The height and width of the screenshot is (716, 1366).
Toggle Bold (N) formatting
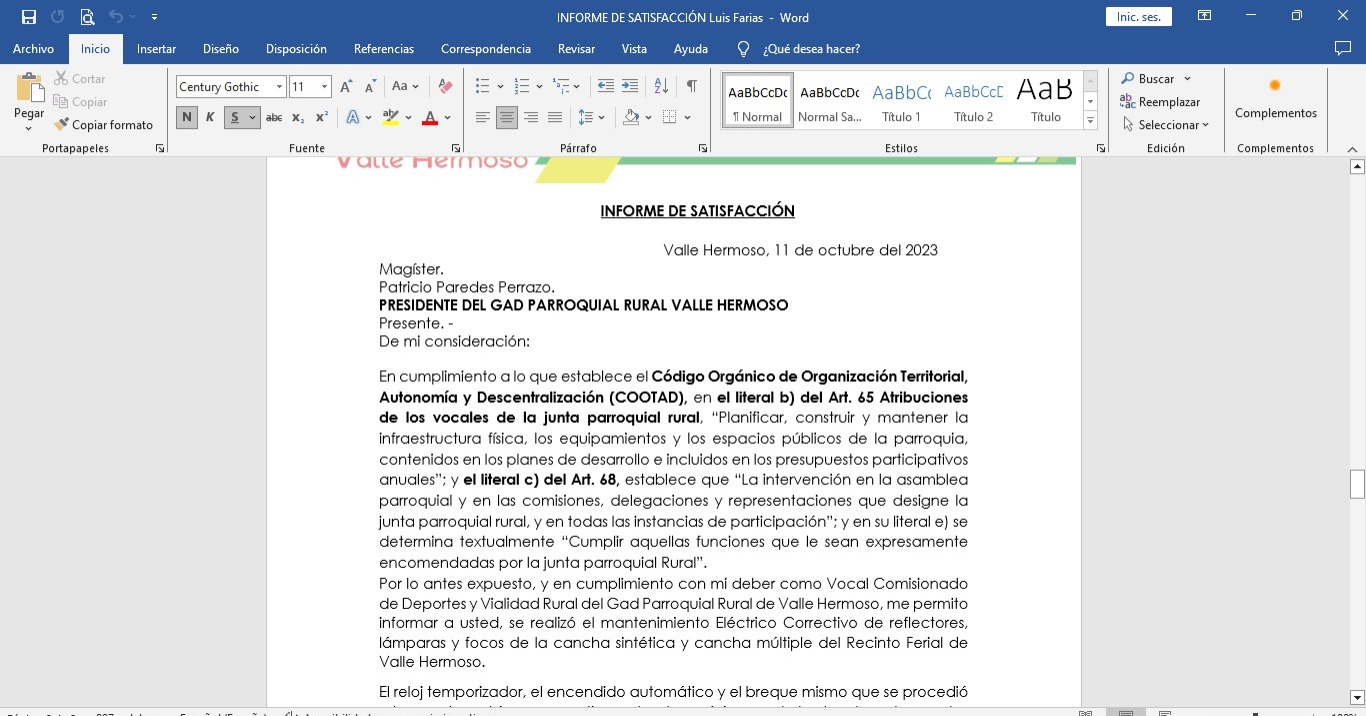pos(186,118)
